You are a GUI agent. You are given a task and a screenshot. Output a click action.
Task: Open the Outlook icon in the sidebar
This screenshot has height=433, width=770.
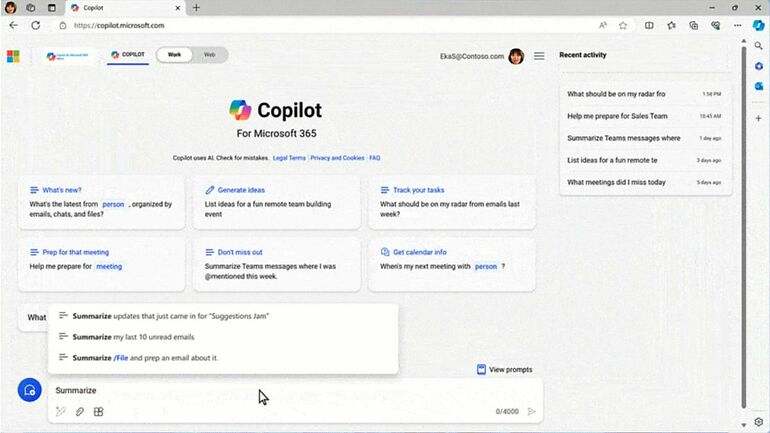pyautogui.click(x=759, y=86)
